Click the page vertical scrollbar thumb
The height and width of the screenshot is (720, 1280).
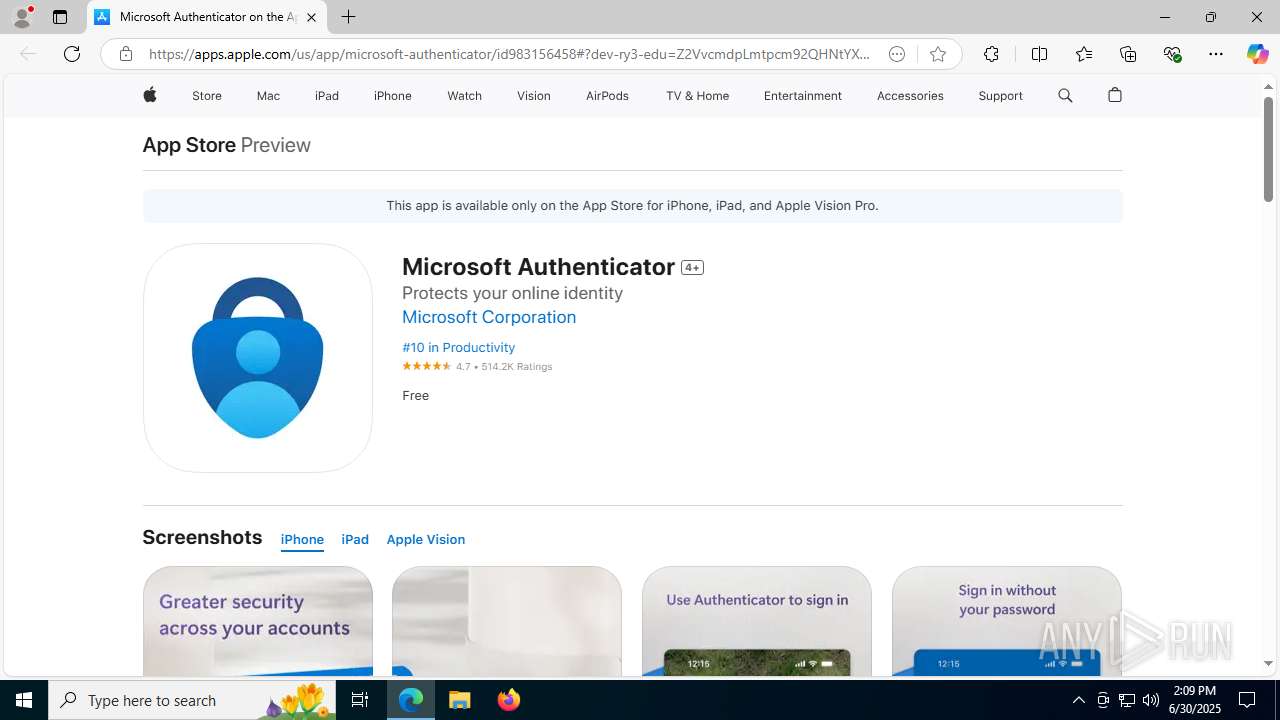coord(1268,148)
